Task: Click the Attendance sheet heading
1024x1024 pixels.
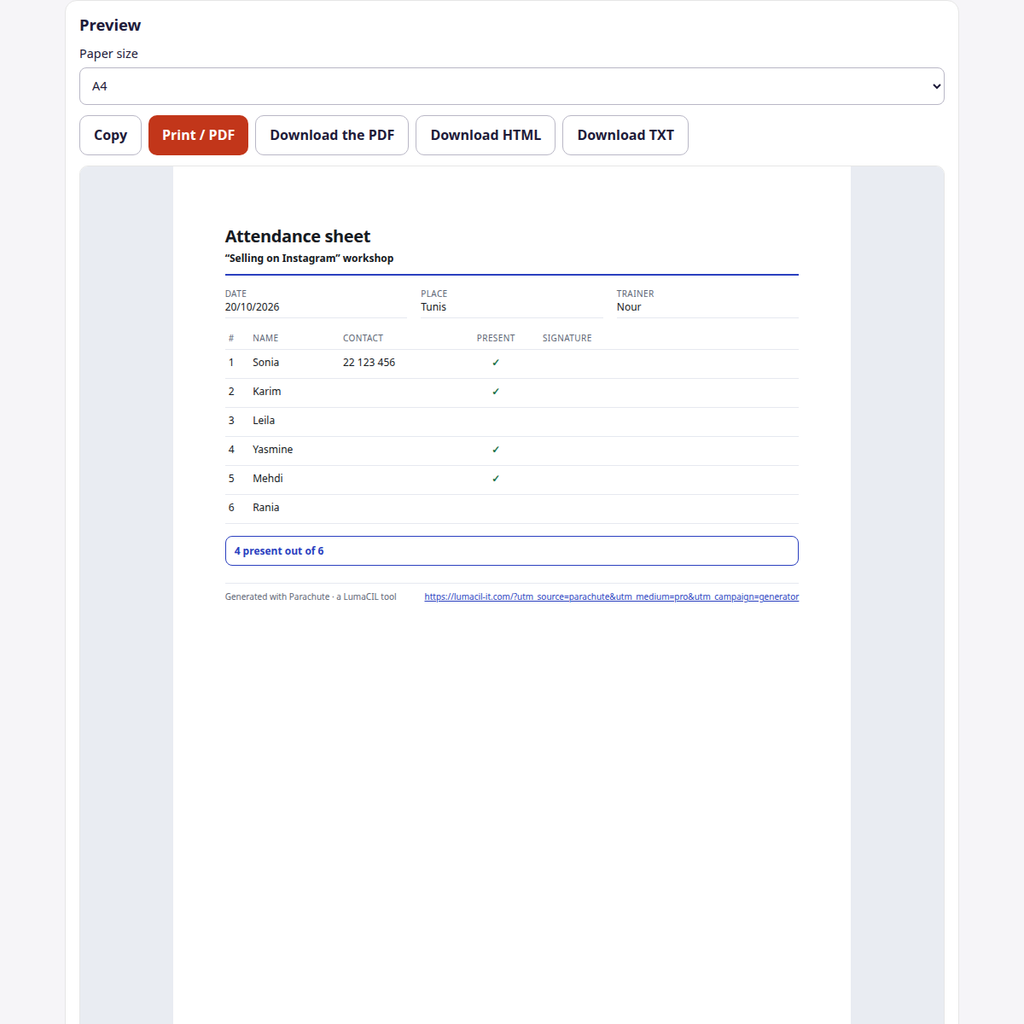Action: pos(298,236)
